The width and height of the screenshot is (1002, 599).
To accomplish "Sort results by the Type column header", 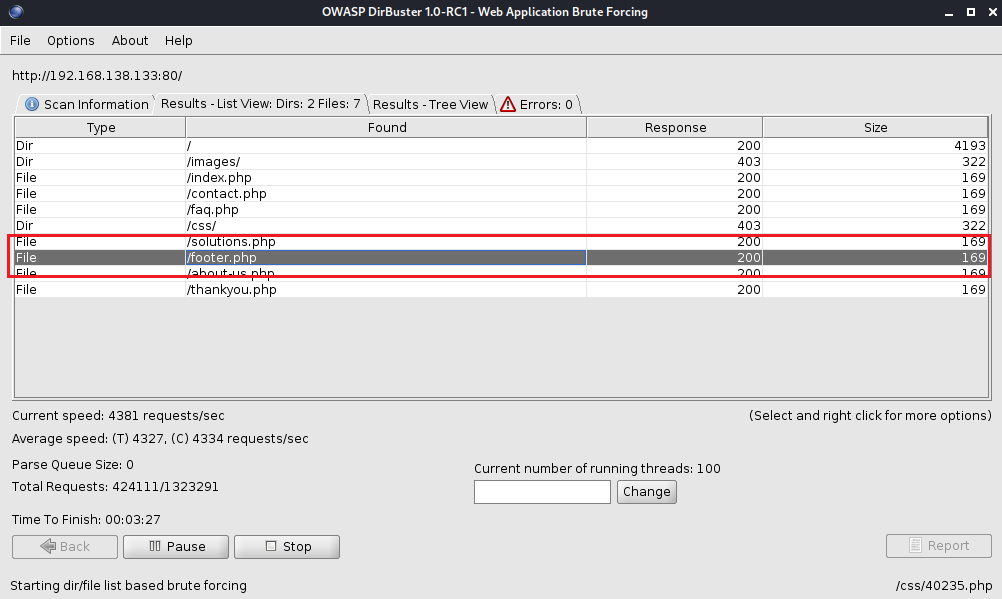I will 100,128.
